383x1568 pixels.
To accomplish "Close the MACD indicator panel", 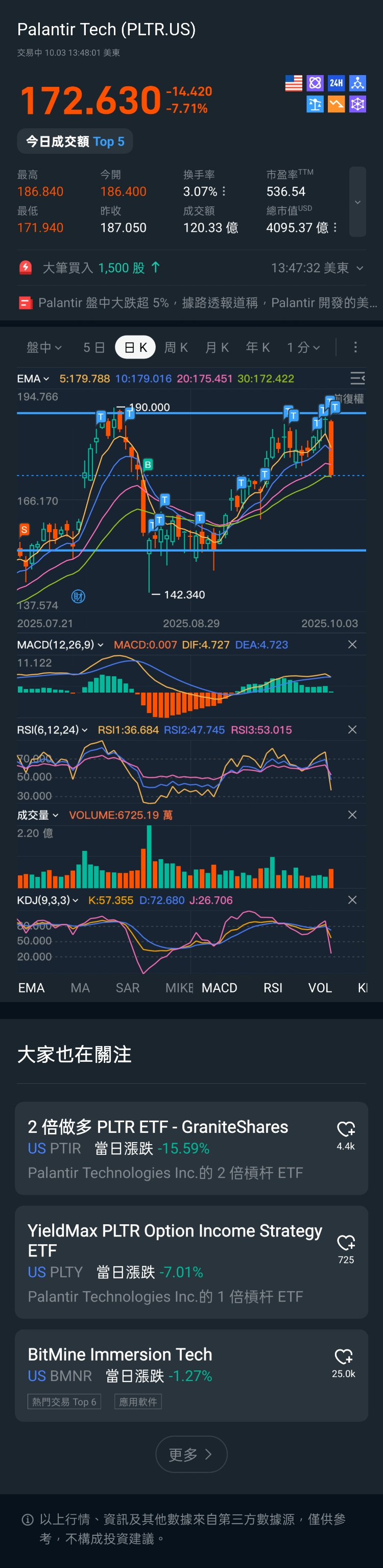I will coord(352,645).
